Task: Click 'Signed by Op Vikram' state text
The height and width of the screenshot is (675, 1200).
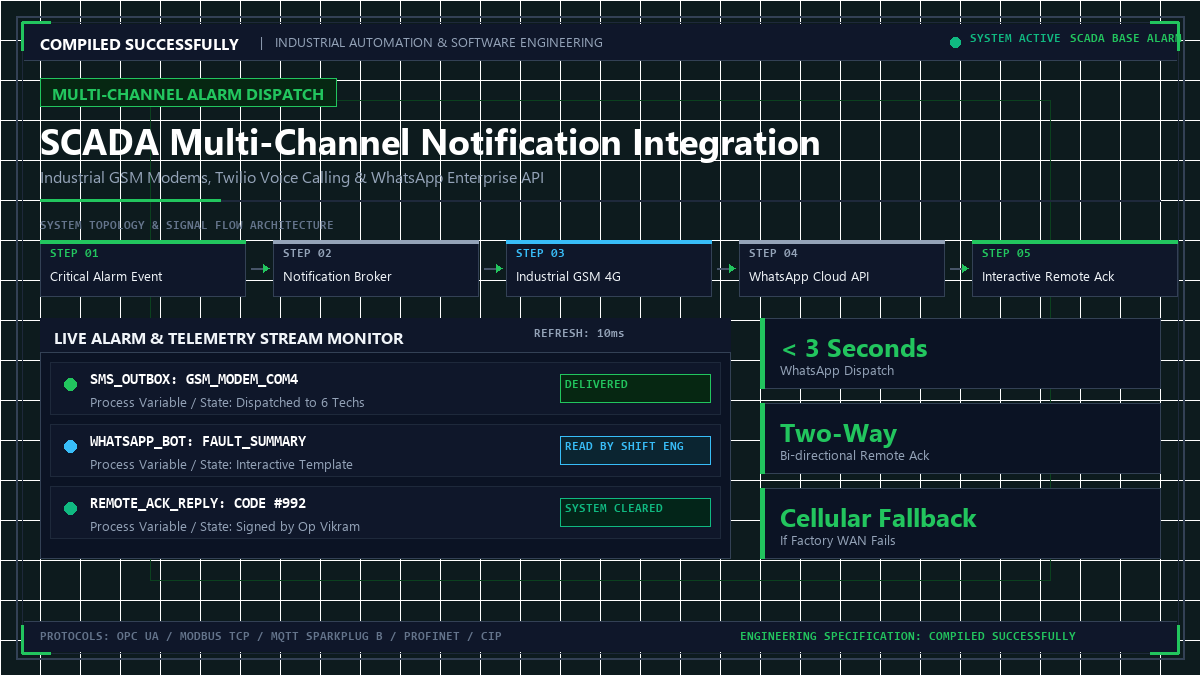Action: pyautogui.click(x=297, y=526)
